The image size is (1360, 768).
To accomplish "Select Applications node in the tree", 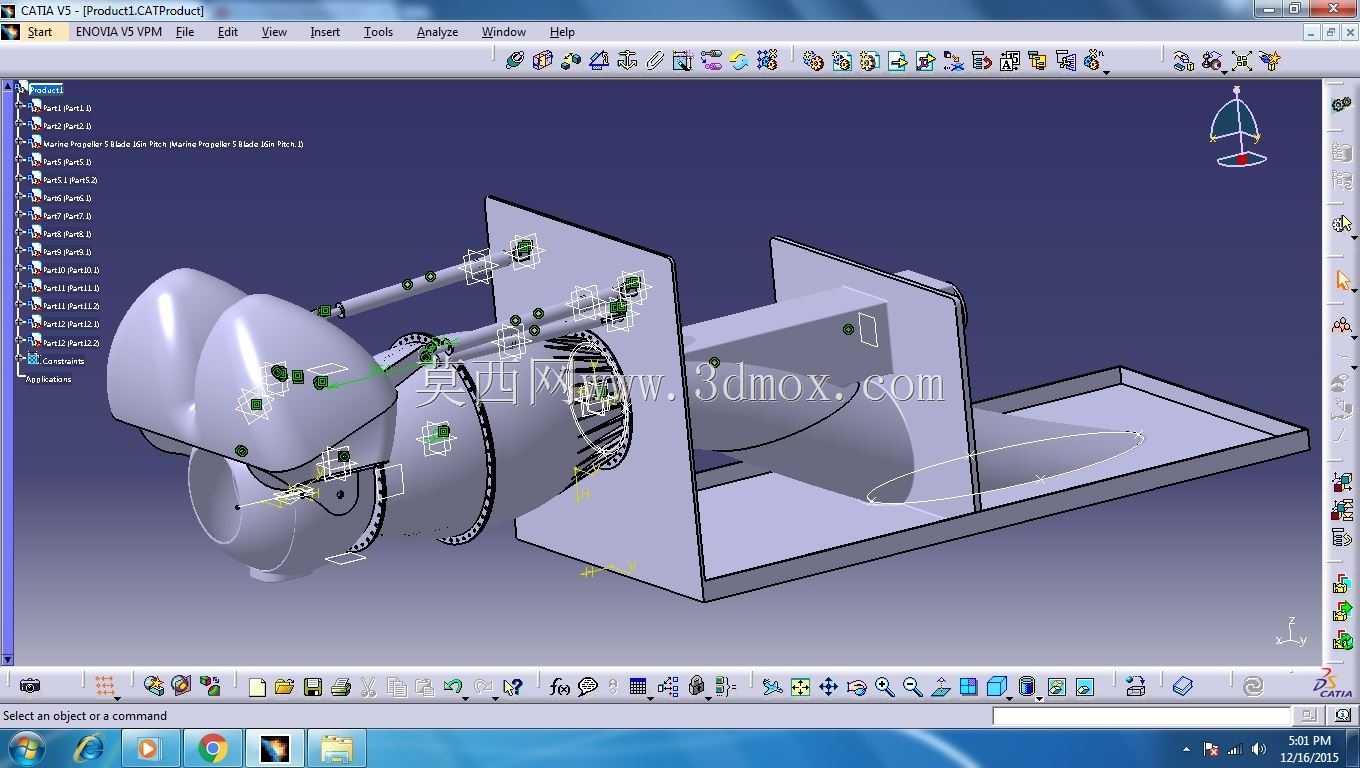I will [x=49, y=379].
